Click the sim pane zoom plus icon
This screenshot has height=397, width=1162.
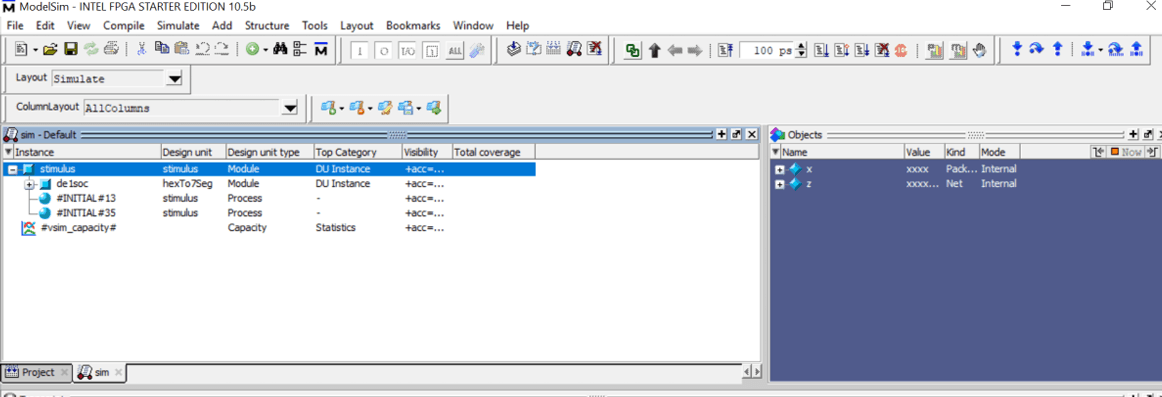point(722,135)
